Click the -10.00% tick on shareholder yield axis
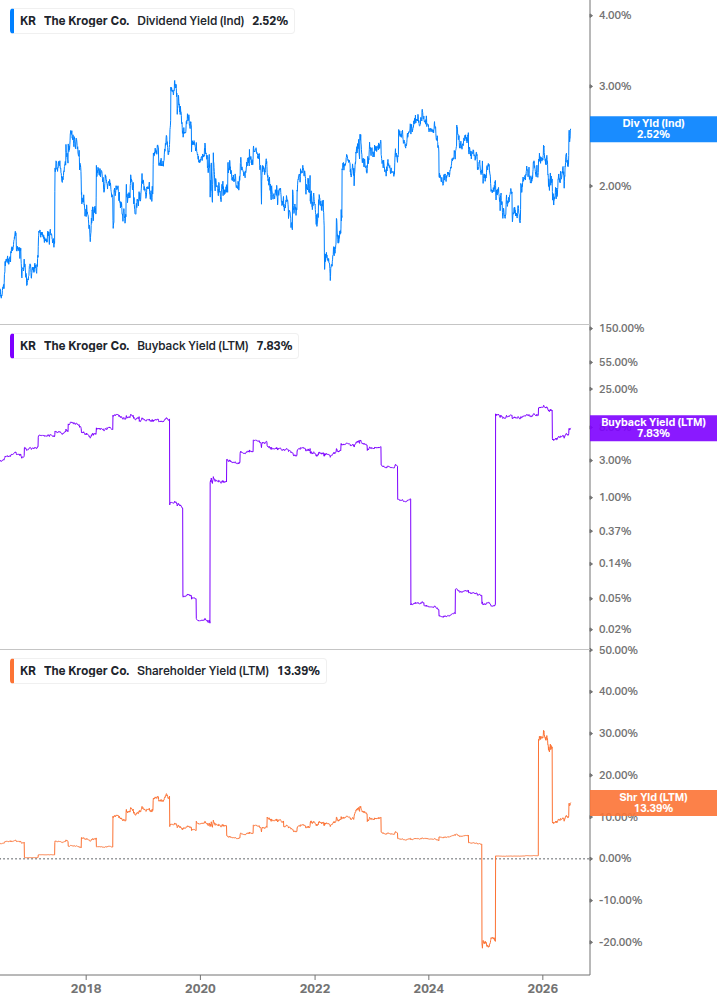Screen dimensions: 717x1005 [x=620, y=901]
